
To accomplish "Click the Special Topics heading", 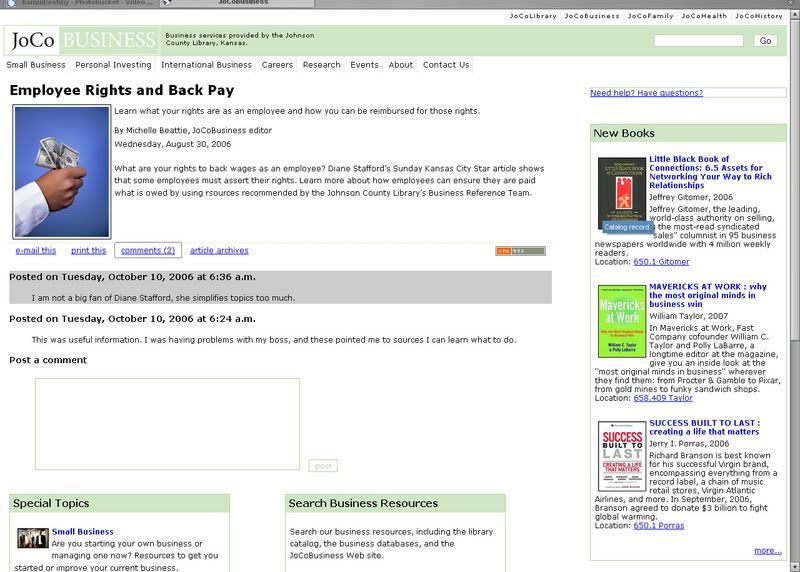I will (x=51, y=503).
